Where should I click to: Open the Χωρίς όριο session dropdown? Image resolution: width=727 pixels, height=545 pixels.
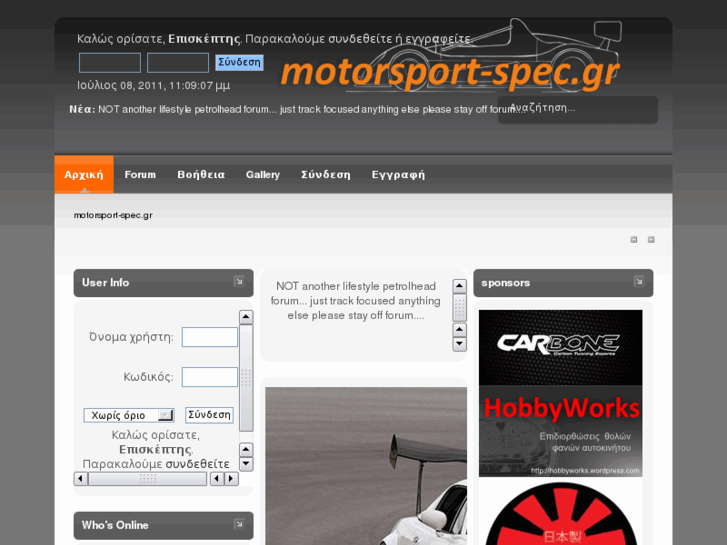pyautogui.click(x=129, y=415)
